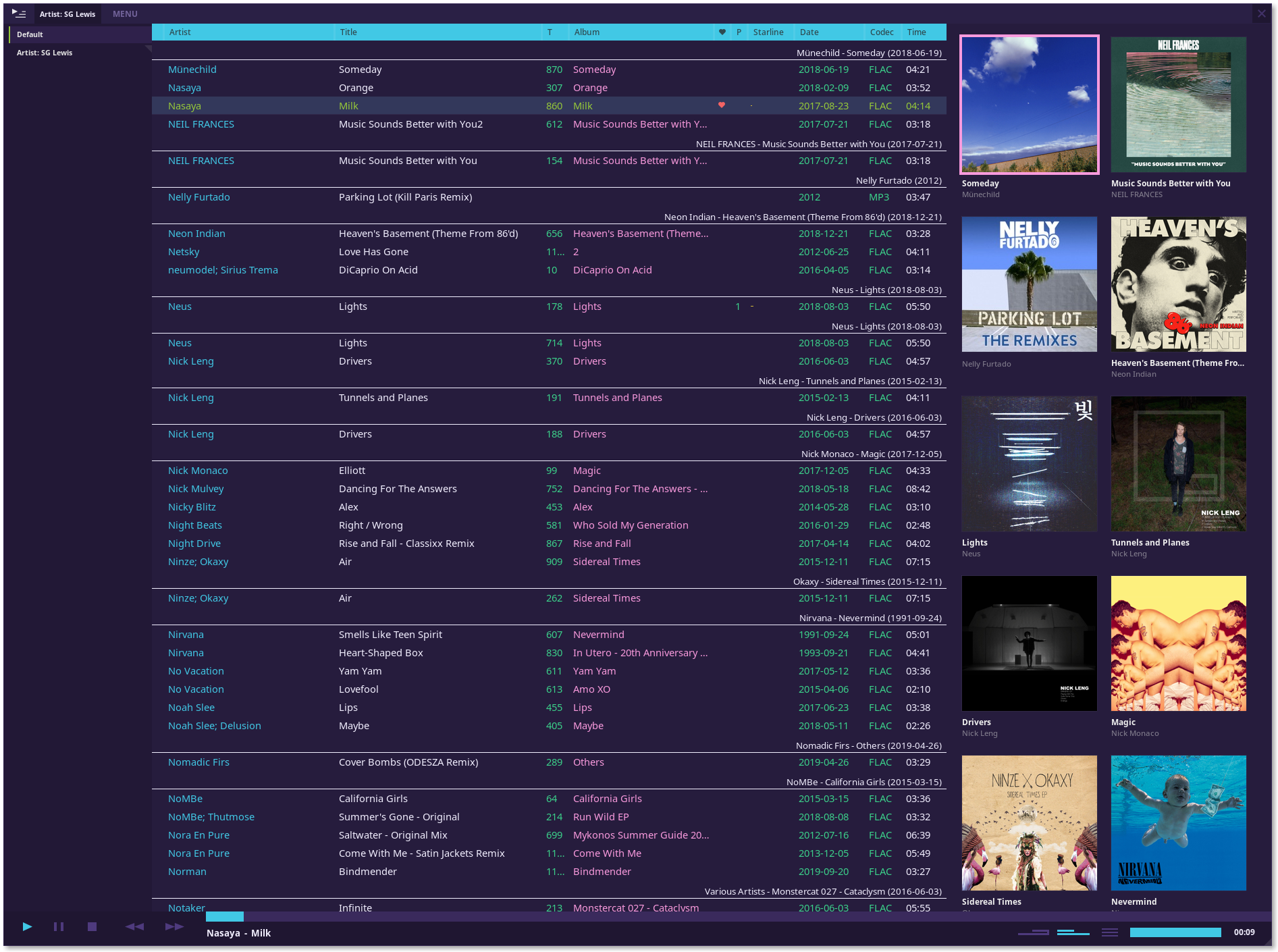Toggle the heart on the Milk track row

(x=721, y=105)
